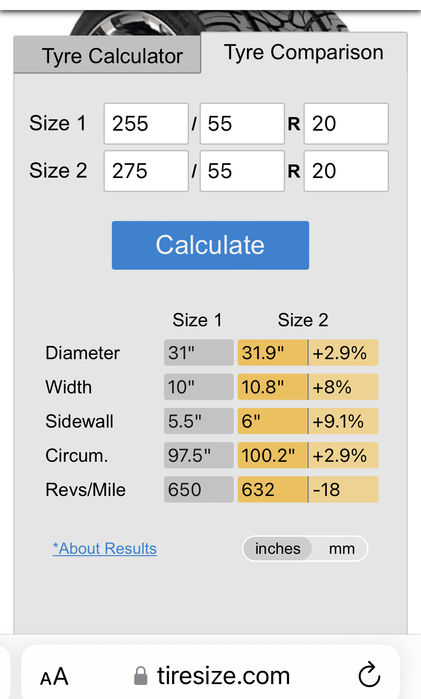
Task: Switch to the Tyre Calculator tab
Action: pyautogui.click(x=107, y=55)
